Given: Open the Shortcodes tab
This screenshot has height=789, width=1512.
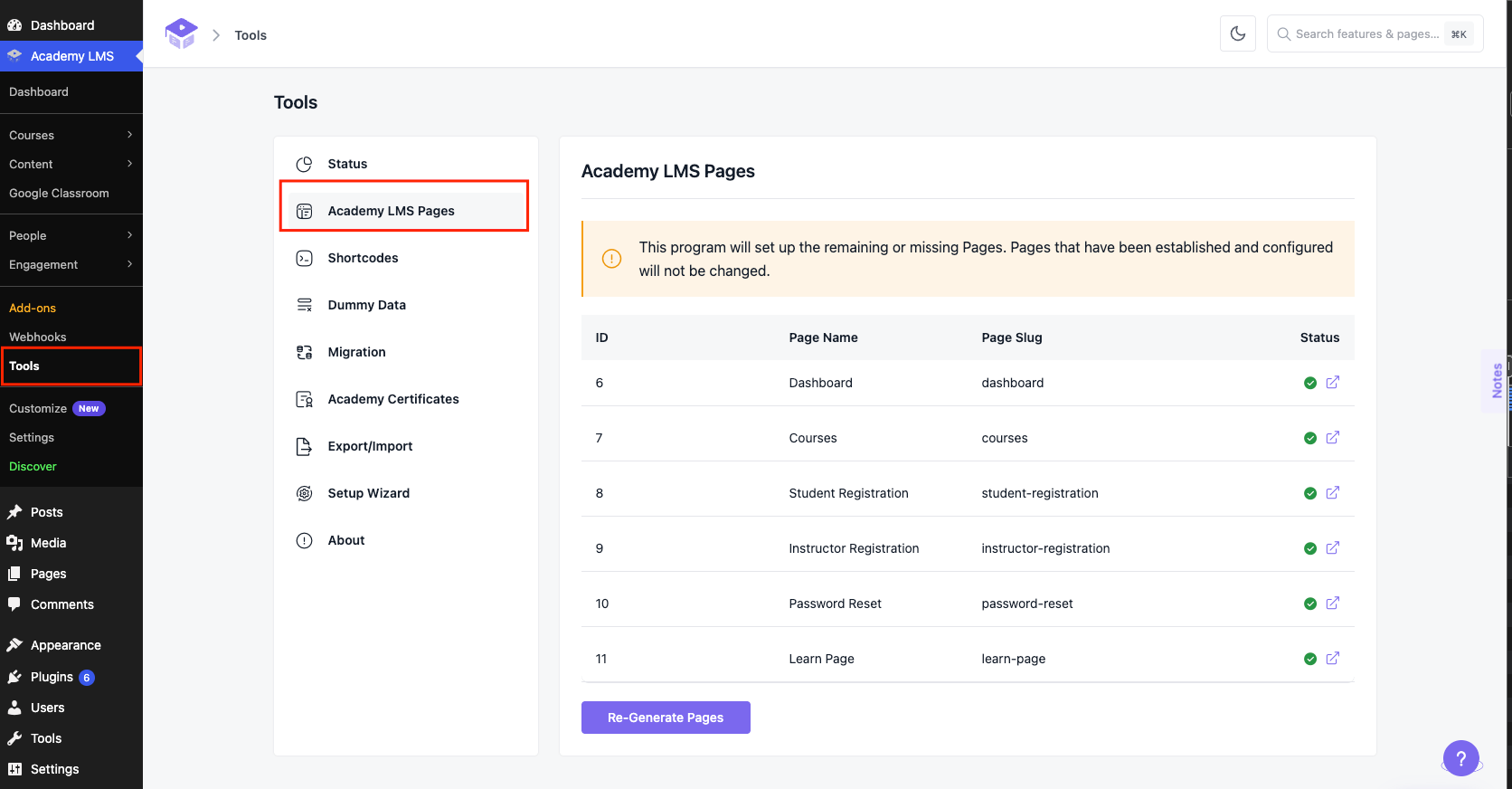Looking at the screenshot, I should [x=405, y=258].
